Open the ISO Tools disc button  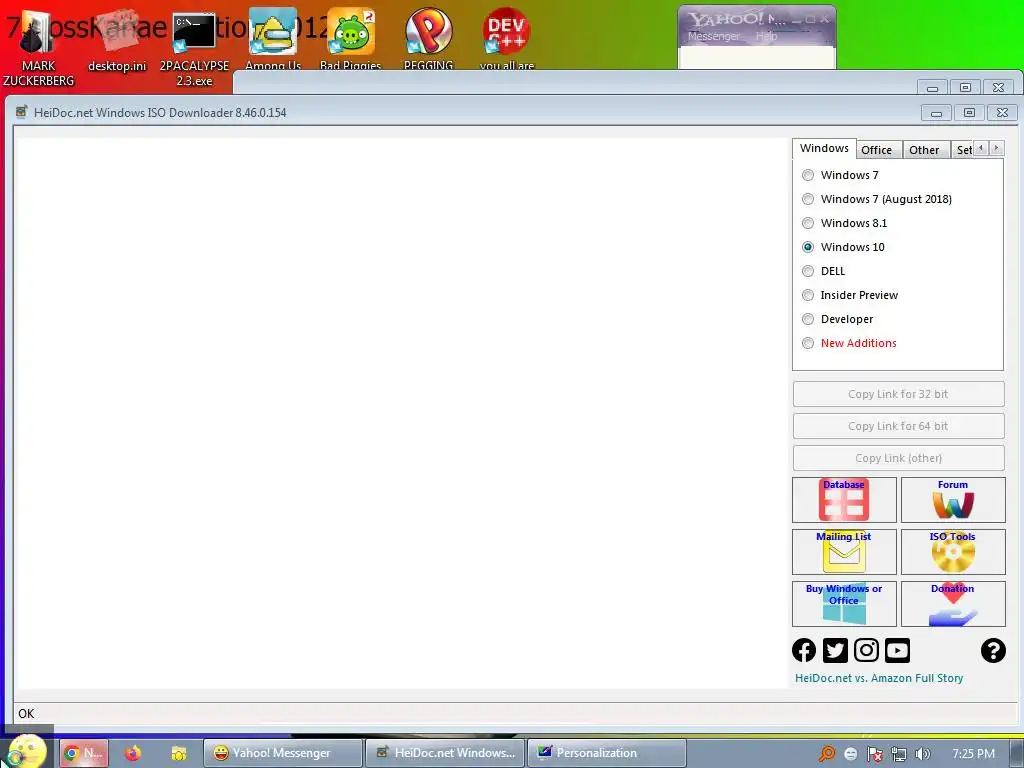coord(953,552)
